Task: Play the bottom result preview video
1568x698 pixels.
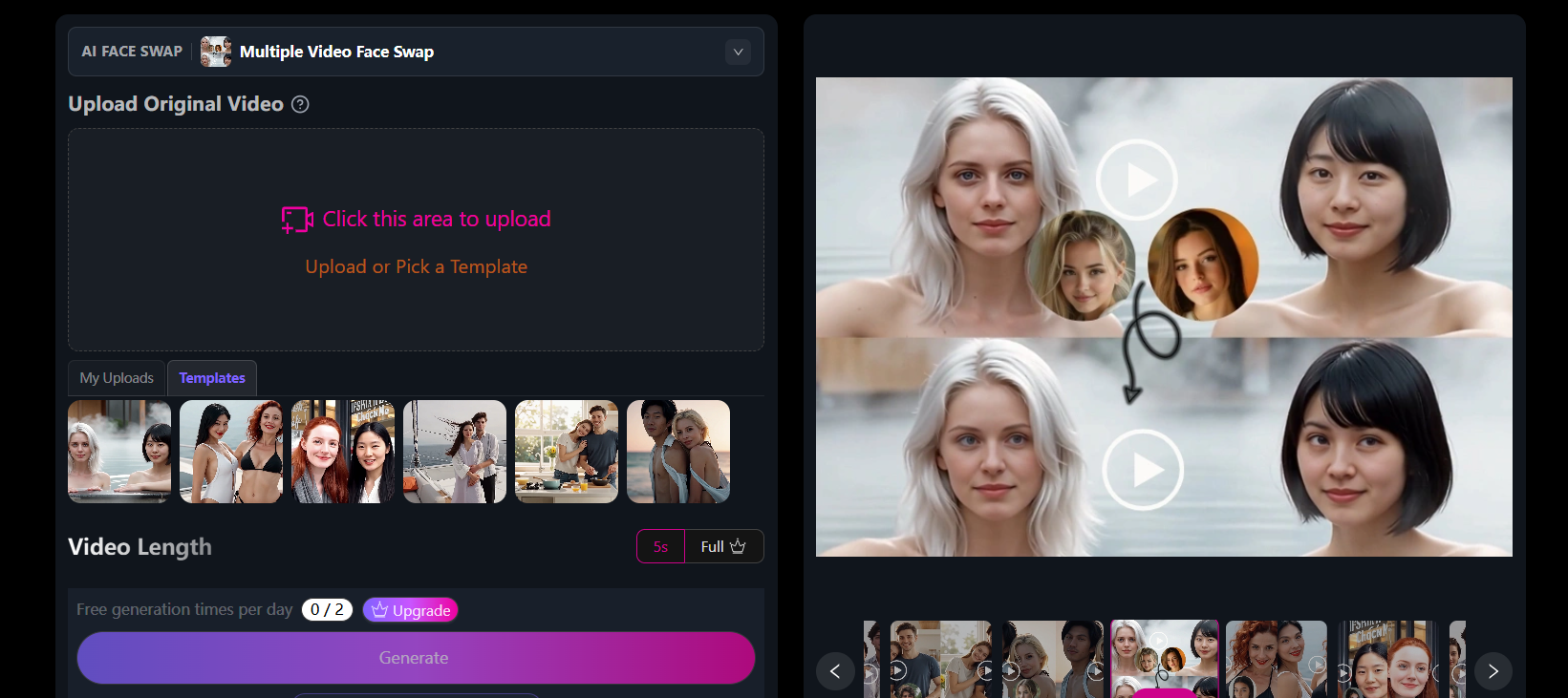Action: [x=1143, y=470]
